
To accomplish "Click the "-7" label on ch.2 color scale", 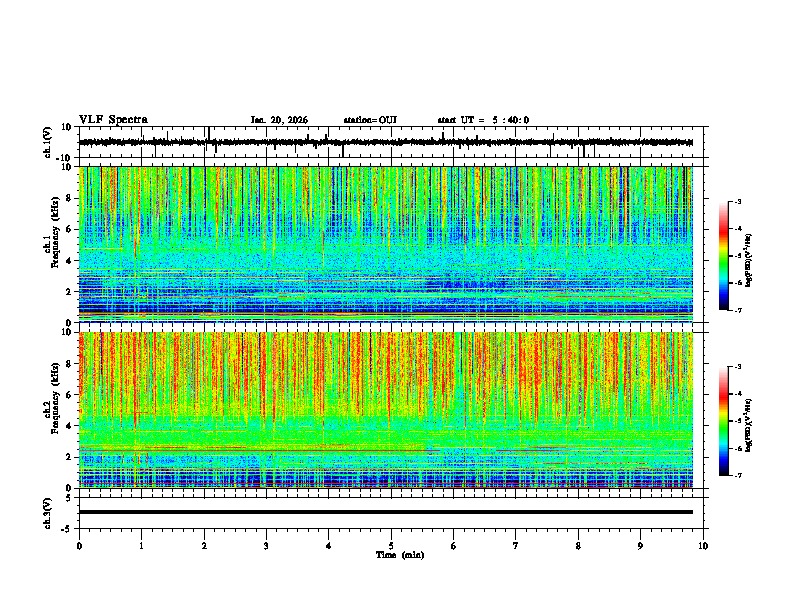I will [737, 475].
